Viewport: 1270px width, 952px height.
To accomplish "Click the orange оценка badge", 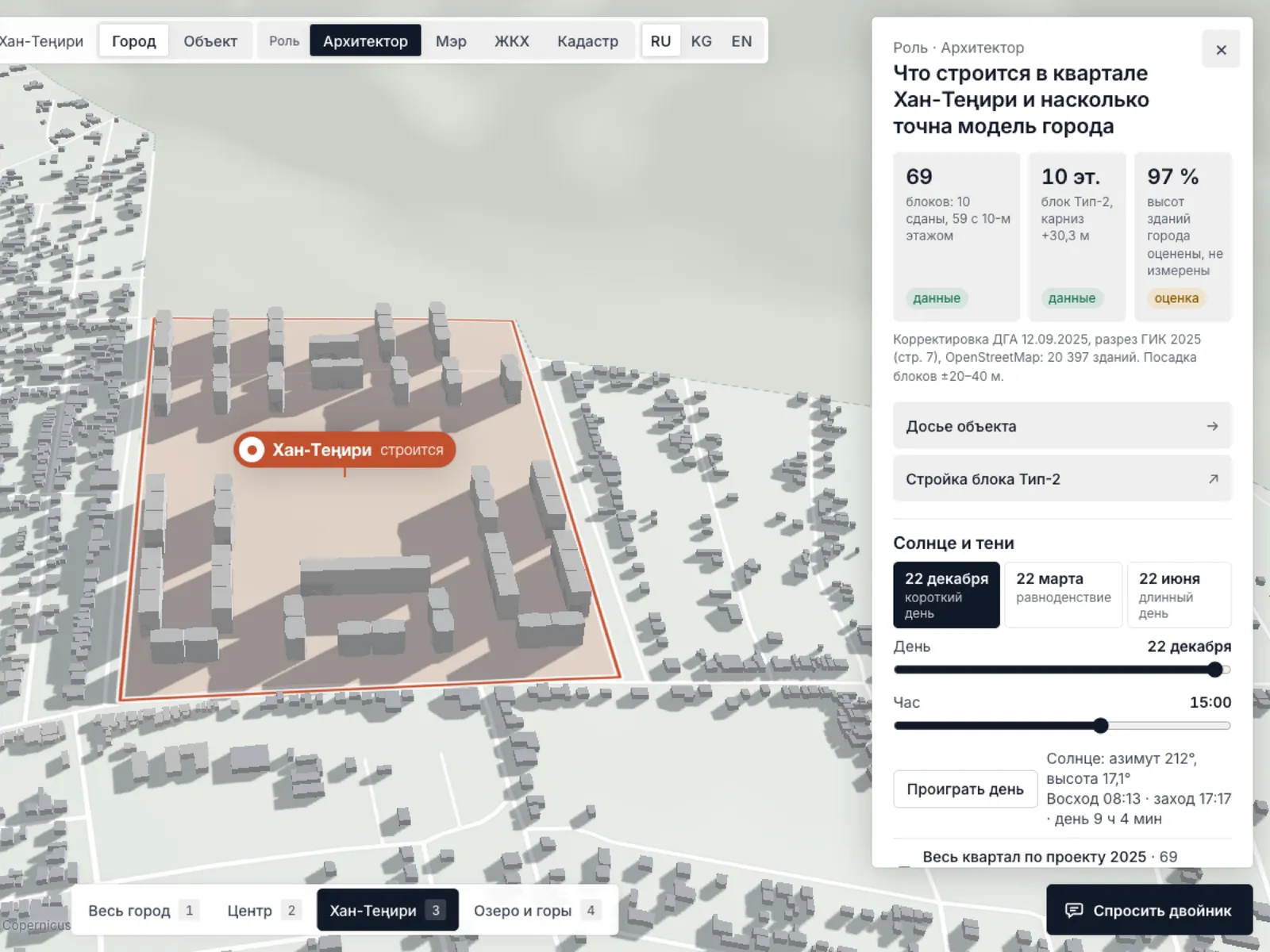I will coord(1176,298).
